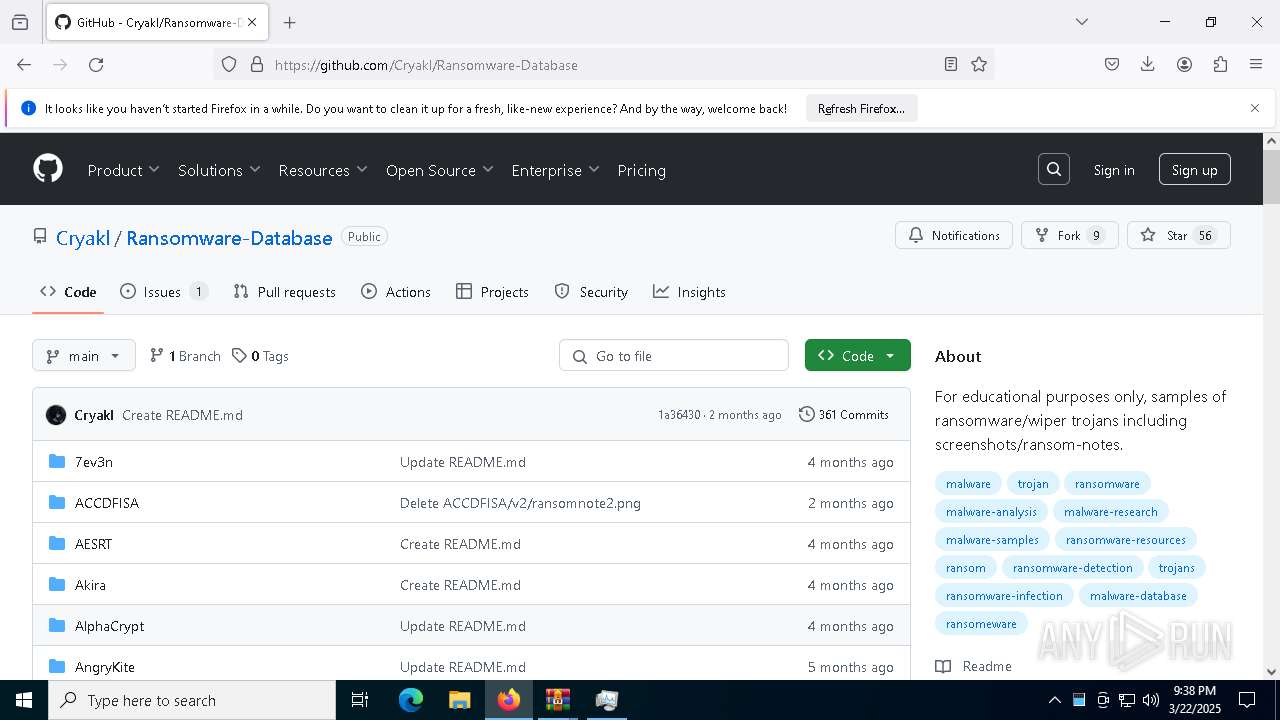Click the ransomware-detection topic tag
This screenshot has width=1280, height=720.
pos(1072,567)
